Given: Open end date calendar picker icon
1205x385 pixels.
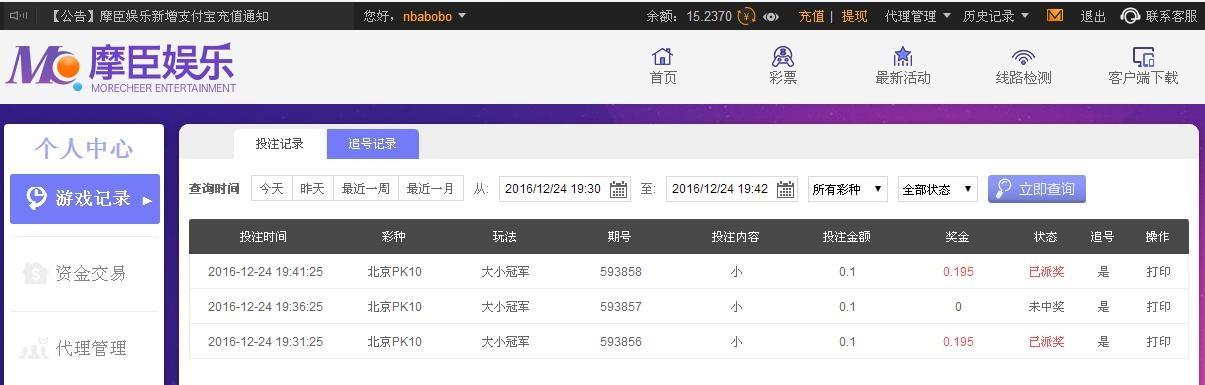Looking at the screenshot, I should pos(786,189).
